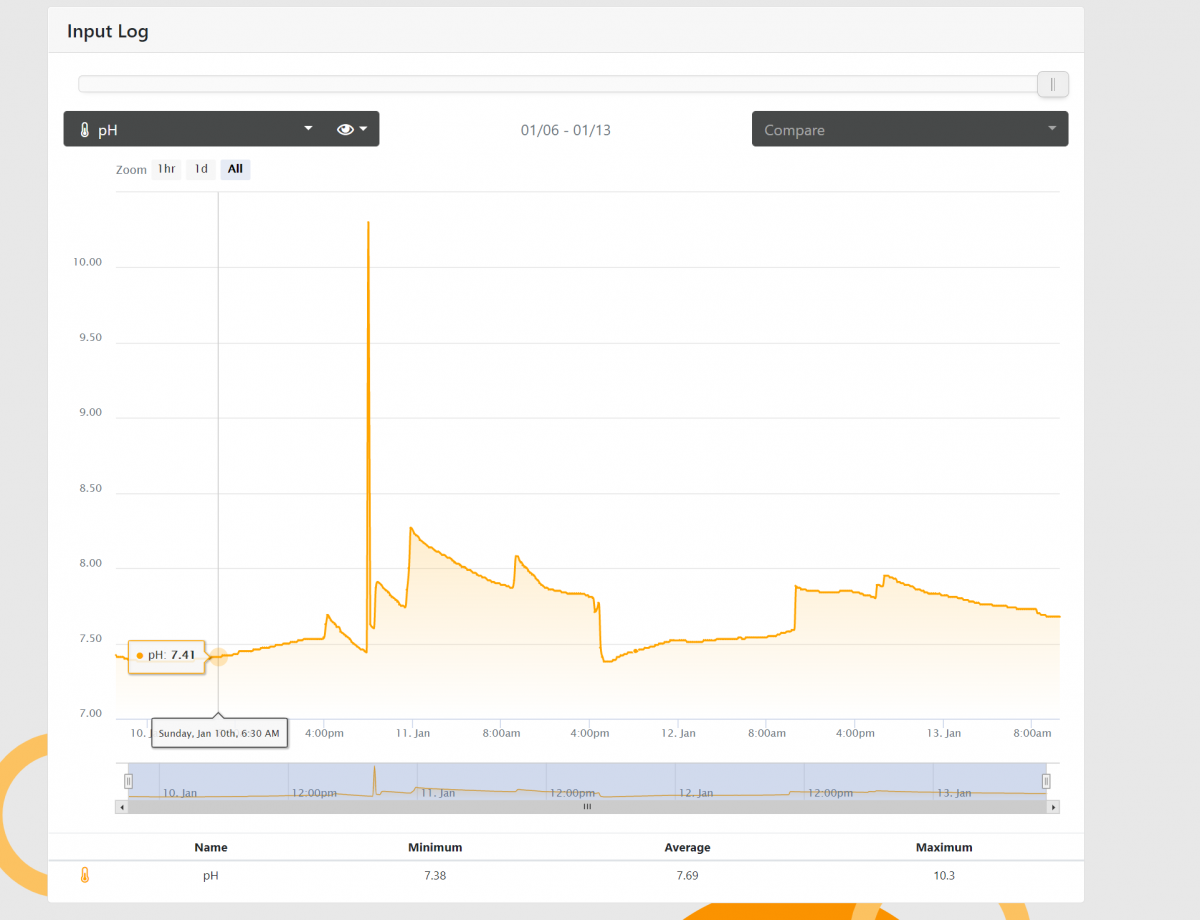Click the minimum value 7.38
Image resolution: width=1200 pixels, height=920 pixels.
435,876
